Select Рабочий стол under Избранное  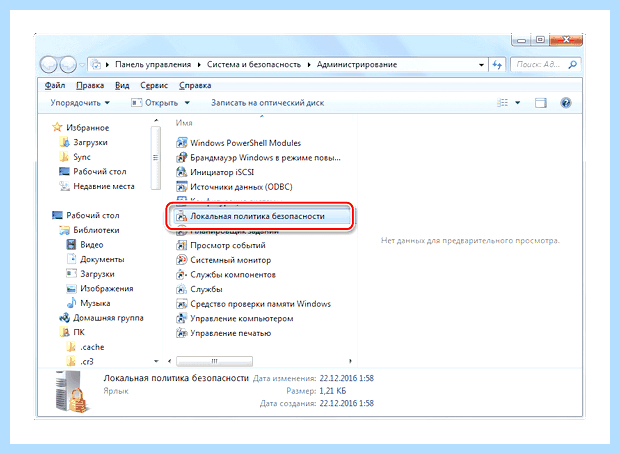(93, 171)
